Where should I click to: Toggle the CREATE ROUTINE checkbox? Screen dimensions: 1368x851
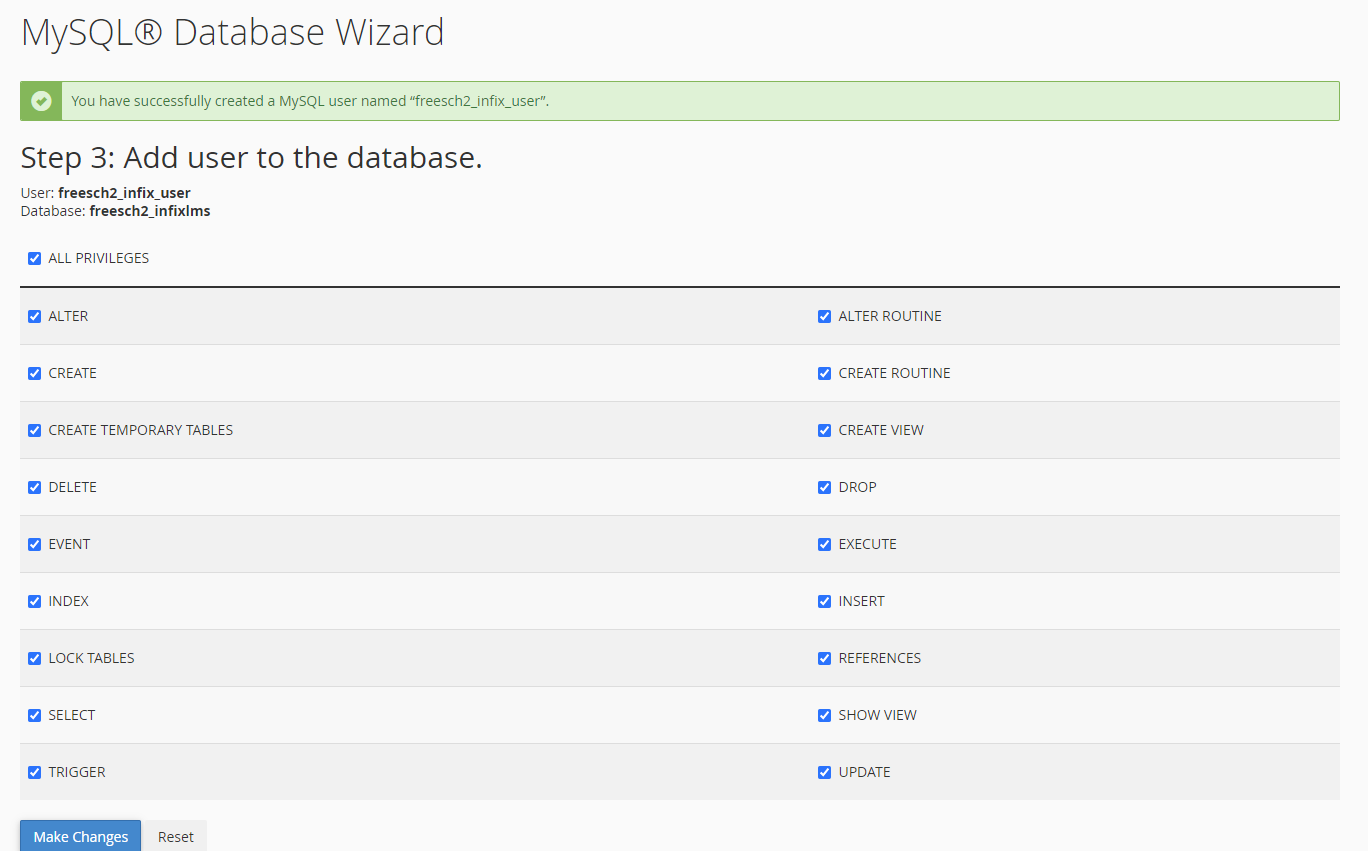click(x=825, y=374)
